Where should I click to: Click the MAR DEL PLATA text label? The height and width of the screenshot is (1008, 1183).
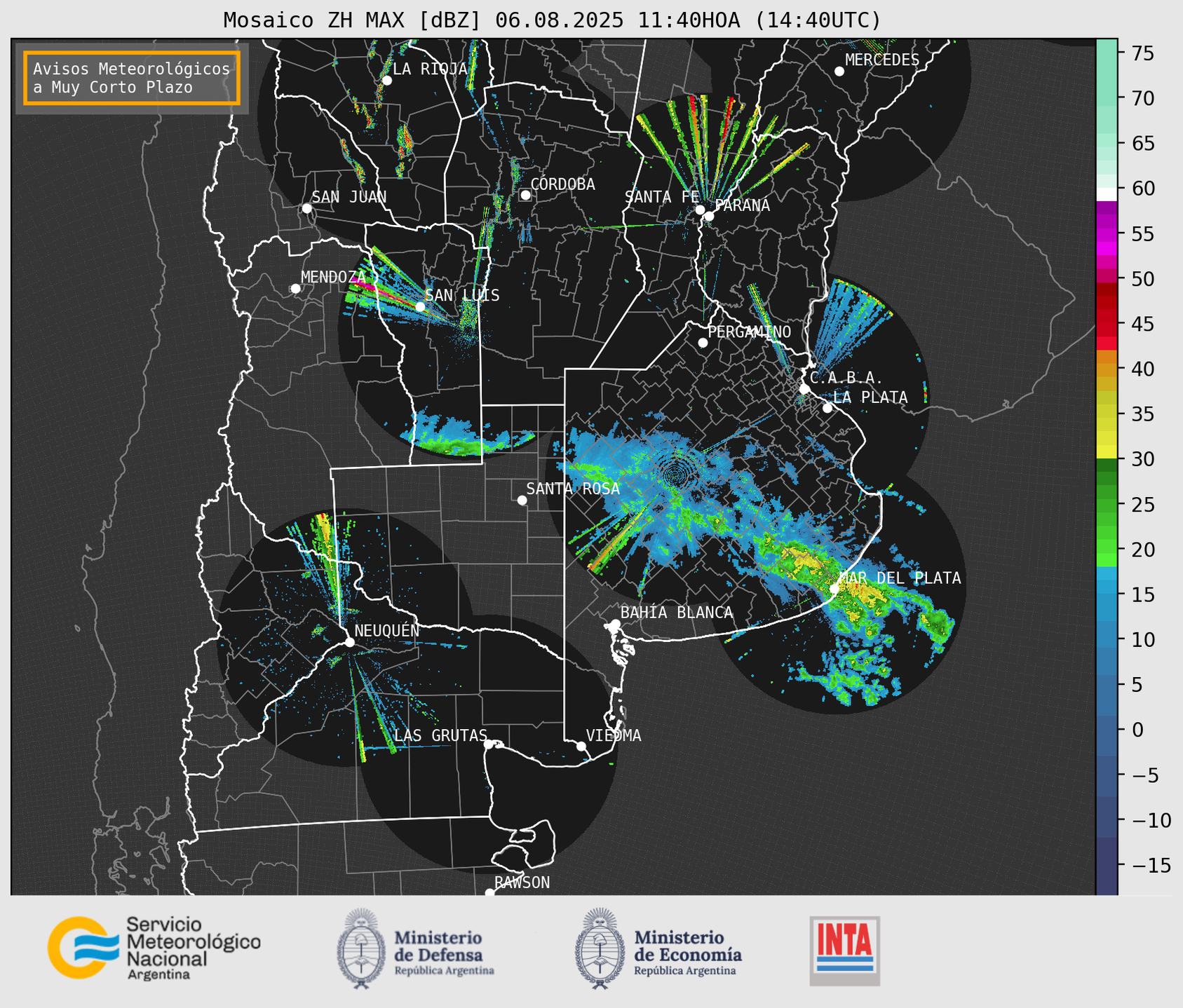point(900,578)
